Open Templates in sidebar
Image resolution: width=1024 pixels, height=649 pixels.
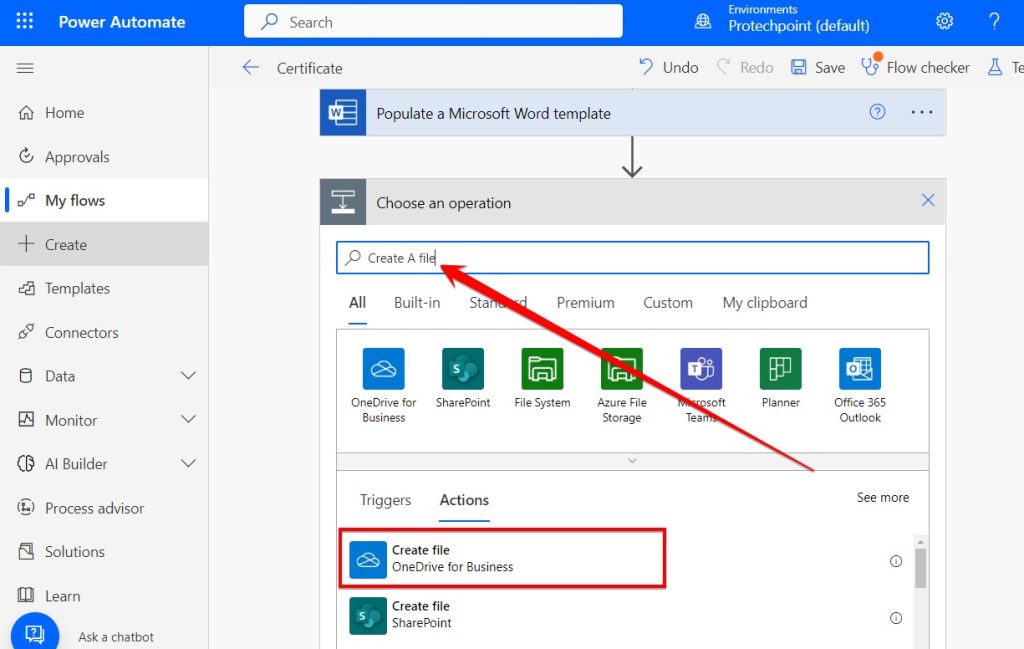point(104,288)
